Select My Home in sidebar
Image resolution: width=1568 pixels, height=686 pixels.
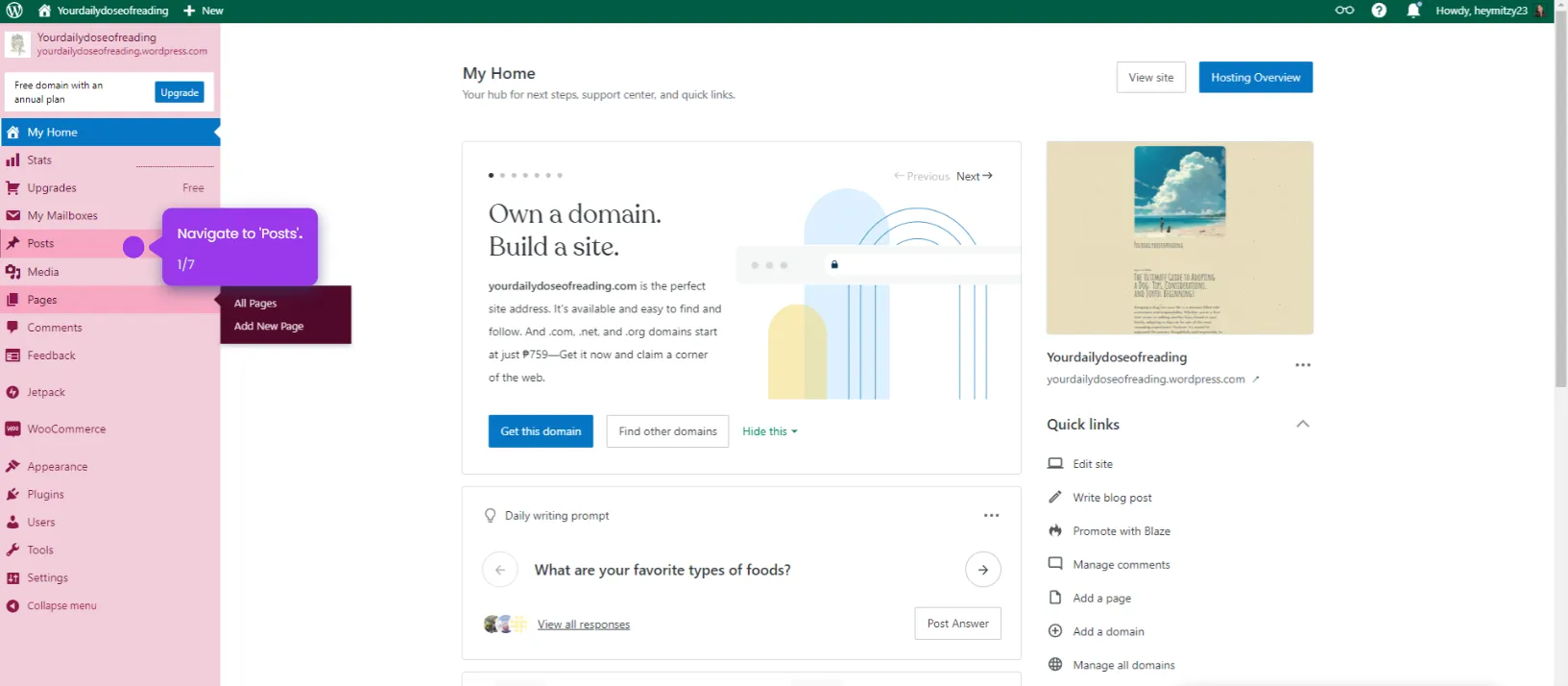109,133
